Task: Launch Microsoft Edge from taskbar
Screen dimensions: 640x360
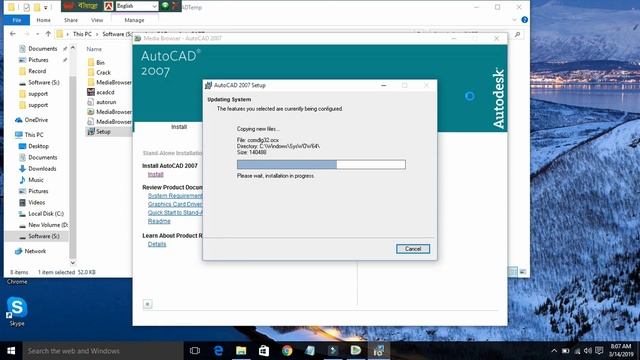Action: point(218,351)
